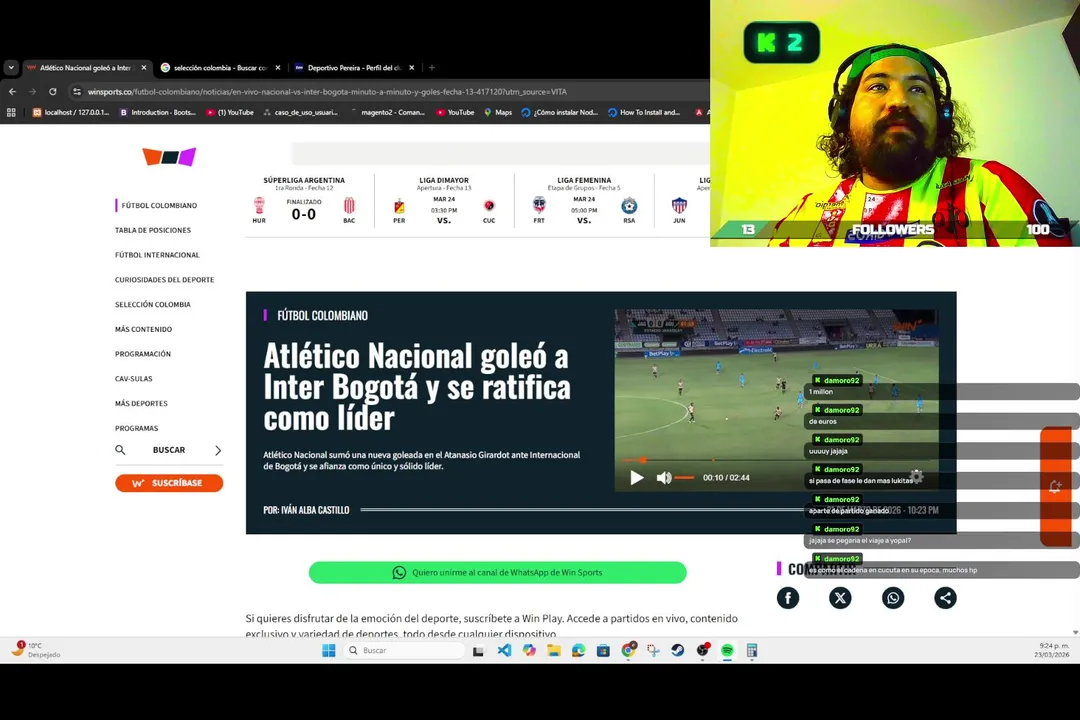1080x720 pixels.
Task: Click the author name Iván Alba Castillo
Action: click(x=315, y=511)
